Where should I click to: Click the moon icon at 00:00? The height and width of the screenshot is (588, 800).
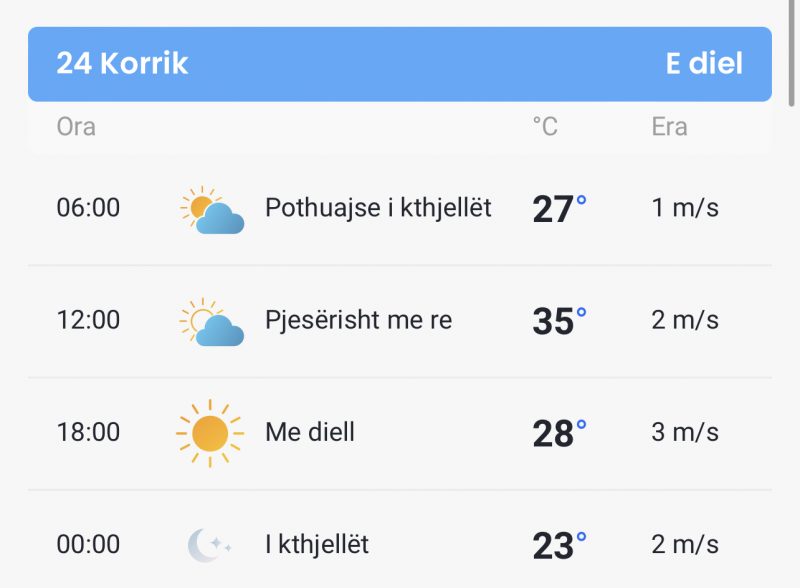tap(210, 545)
